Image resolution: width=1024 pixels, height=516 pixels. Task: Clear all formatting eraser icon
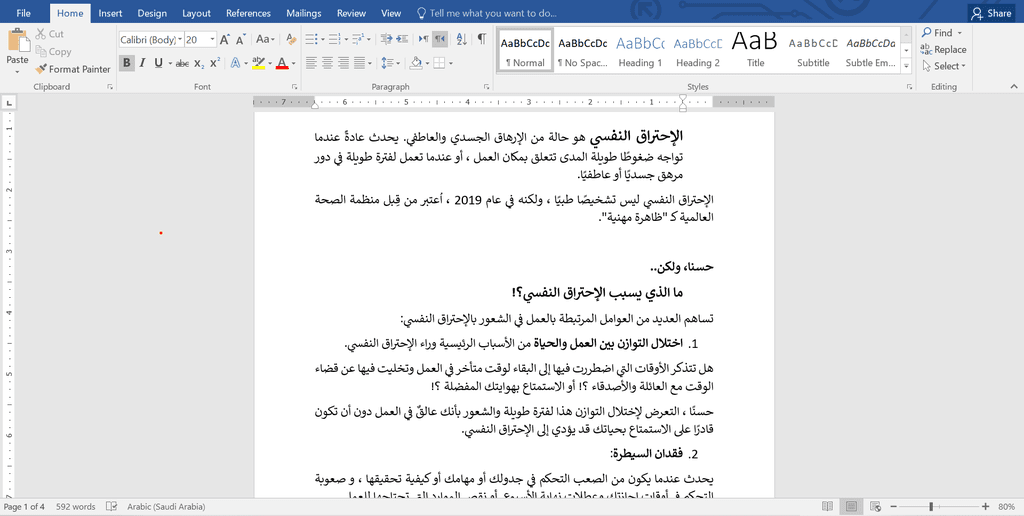pyautogui.click(x=291, y=40)
